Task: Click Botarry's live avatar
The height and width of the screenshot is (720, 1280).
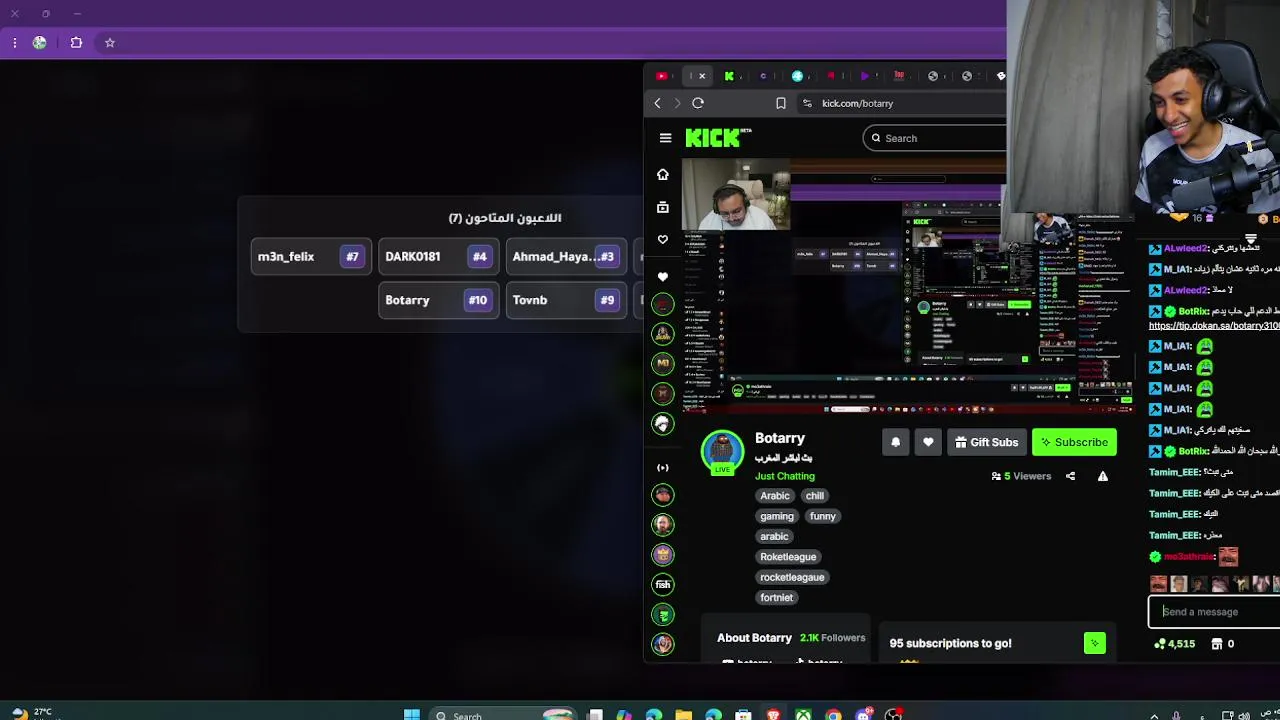Action: pos(722,452)
